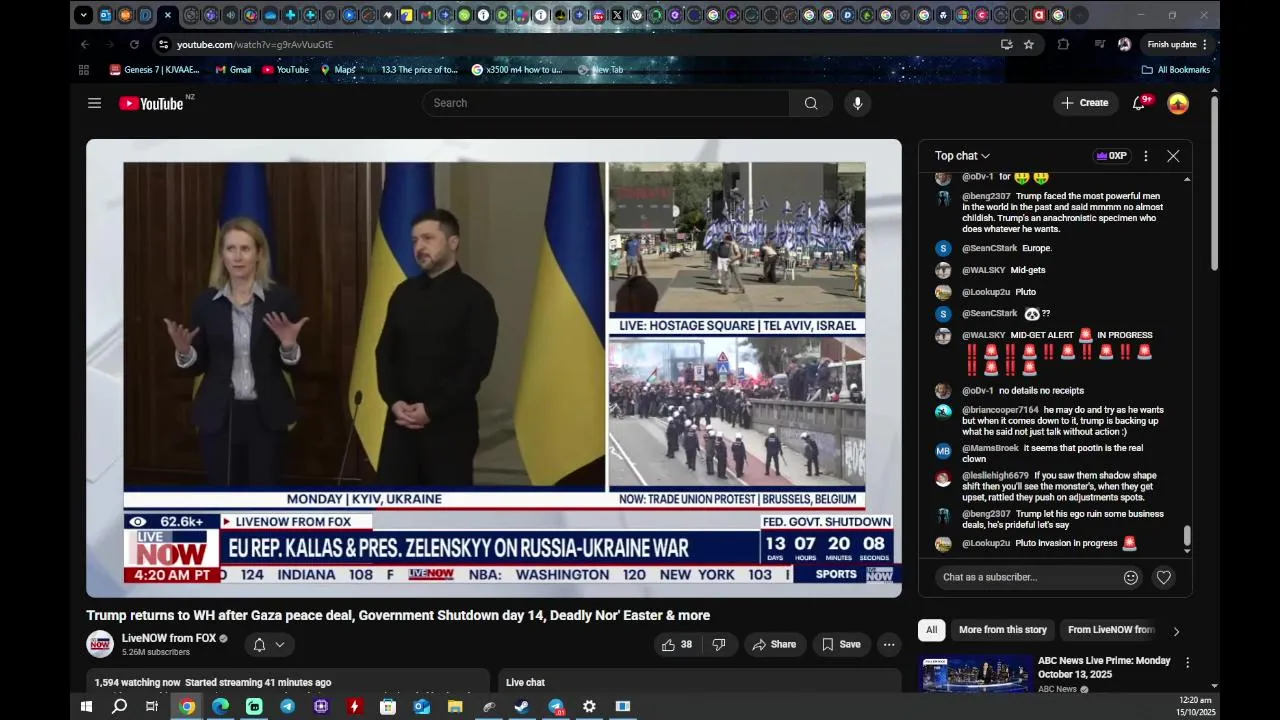Select From LiveNOW from FOX chip
The height and width of the screenshot is (720, 1280).
1111,630
